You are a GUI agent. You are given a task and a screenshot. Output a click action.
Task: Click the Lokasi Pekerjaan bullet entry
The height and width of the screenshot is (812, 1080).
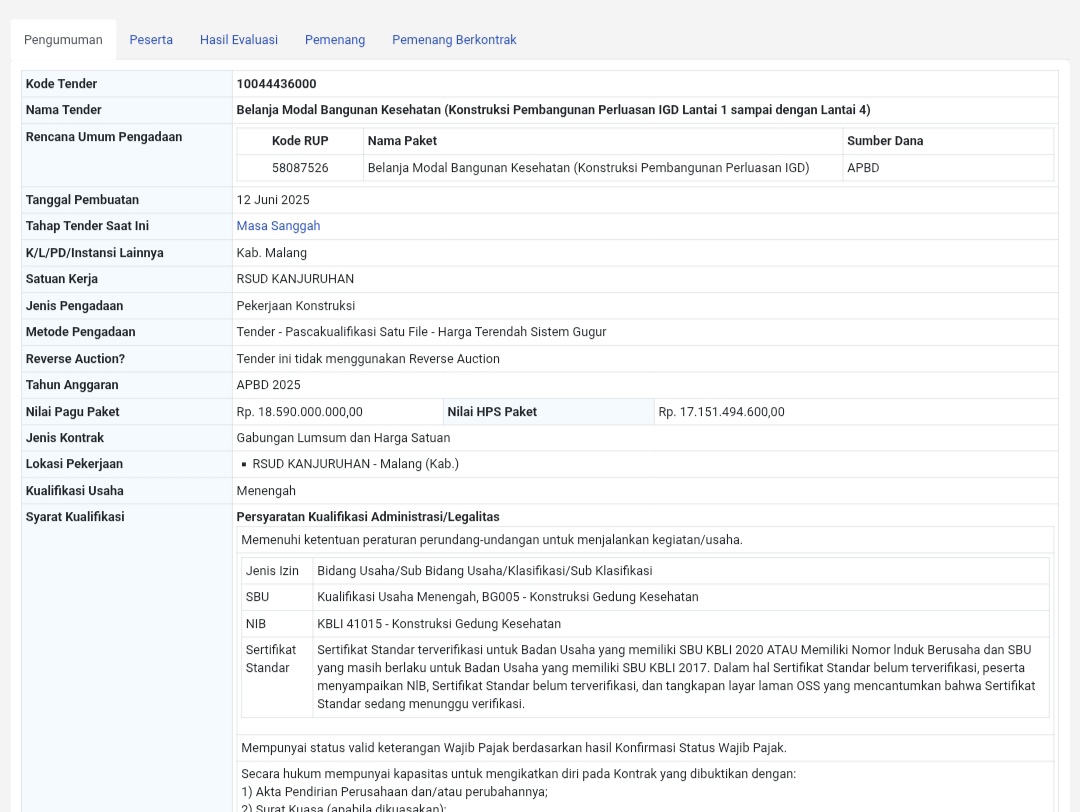(355, 464)
